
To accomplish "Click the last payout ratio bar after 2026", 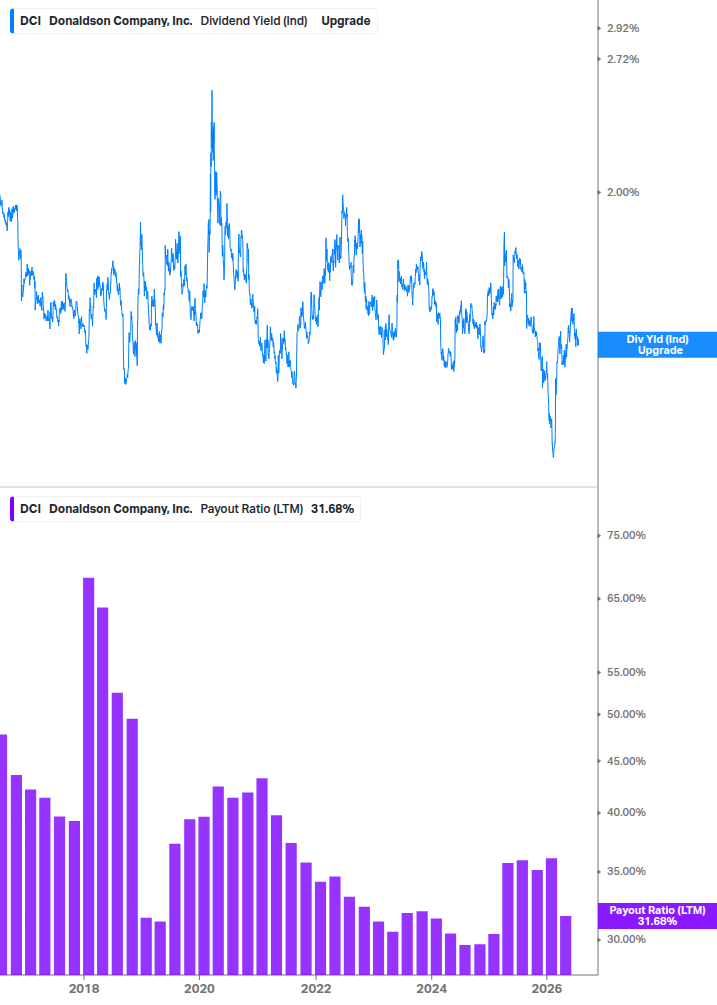I will click(x=565, y=945).
